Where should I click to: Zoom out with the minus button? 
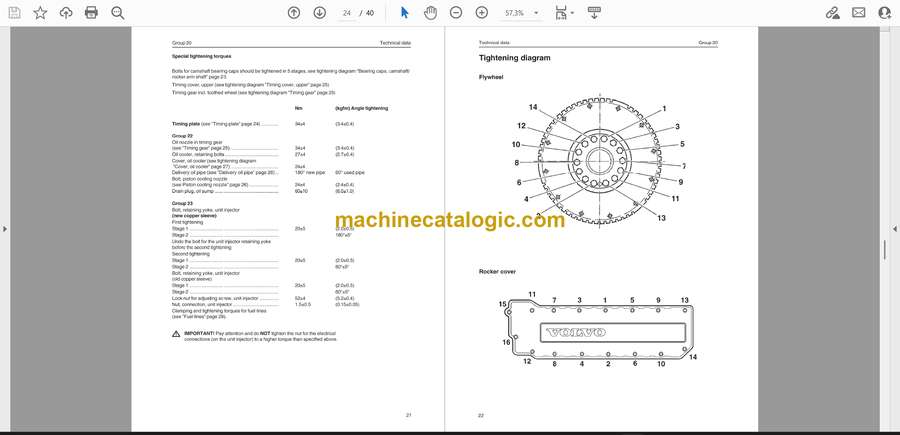456,13
